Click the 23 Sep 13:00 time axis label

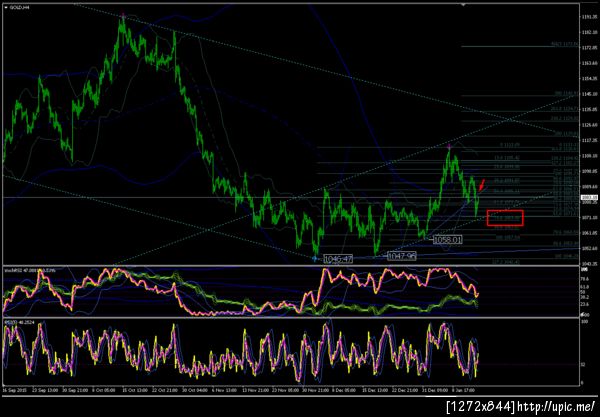[x=45, y=390]
